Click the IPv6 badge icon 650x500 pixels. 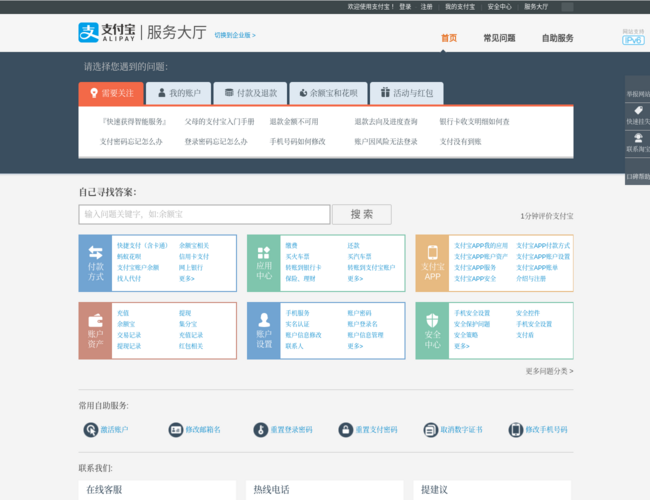pos(633,40)
